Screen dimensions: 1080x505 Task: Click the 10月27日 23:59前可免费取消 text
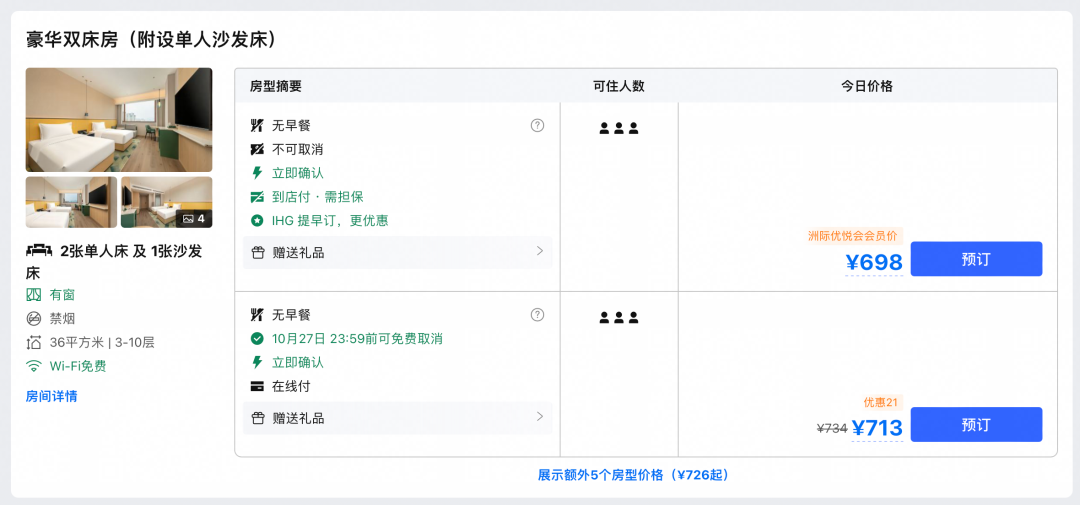coord(357,338)
